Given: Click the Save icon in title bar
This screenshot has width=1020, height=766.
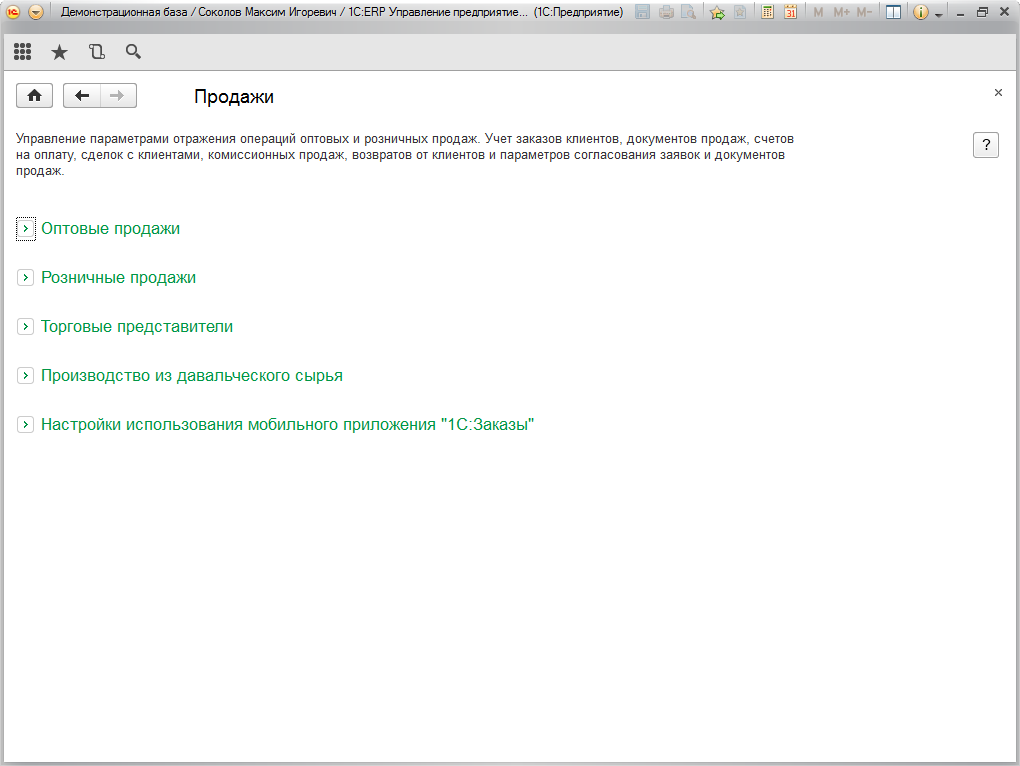Looking at the screenshot, I should click(642, 12).
